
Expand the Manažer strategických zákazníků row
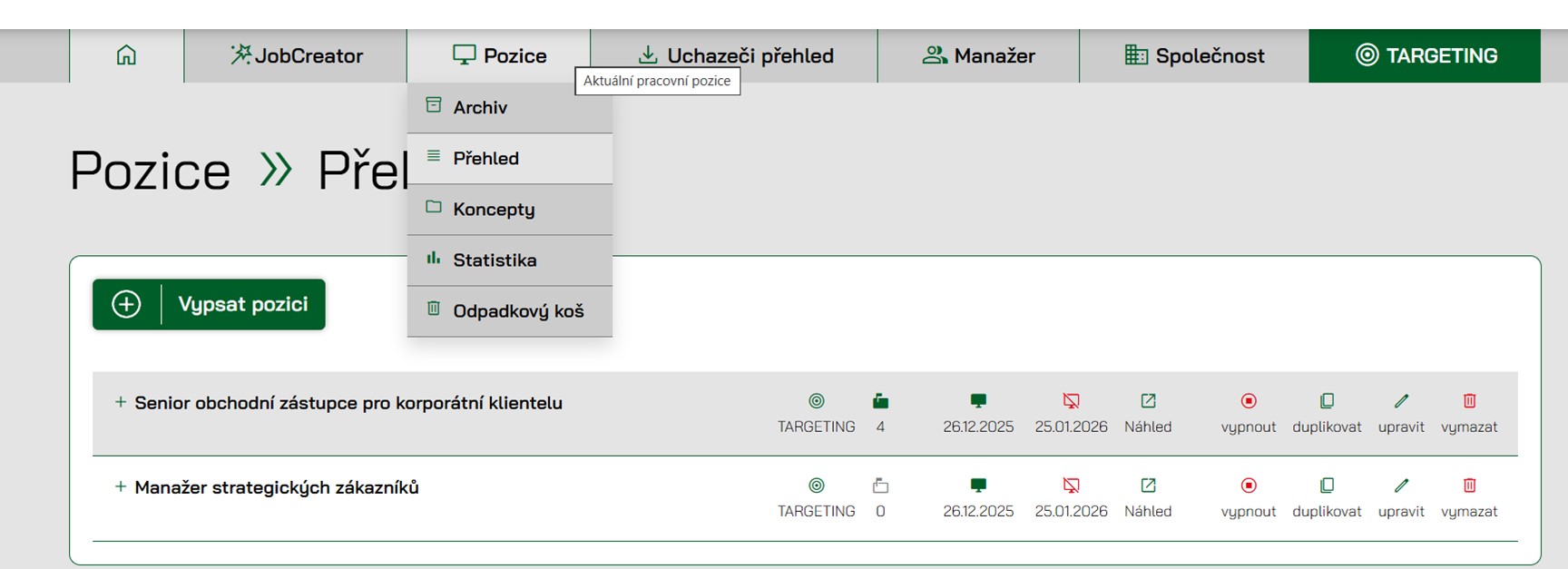(120, 486)
